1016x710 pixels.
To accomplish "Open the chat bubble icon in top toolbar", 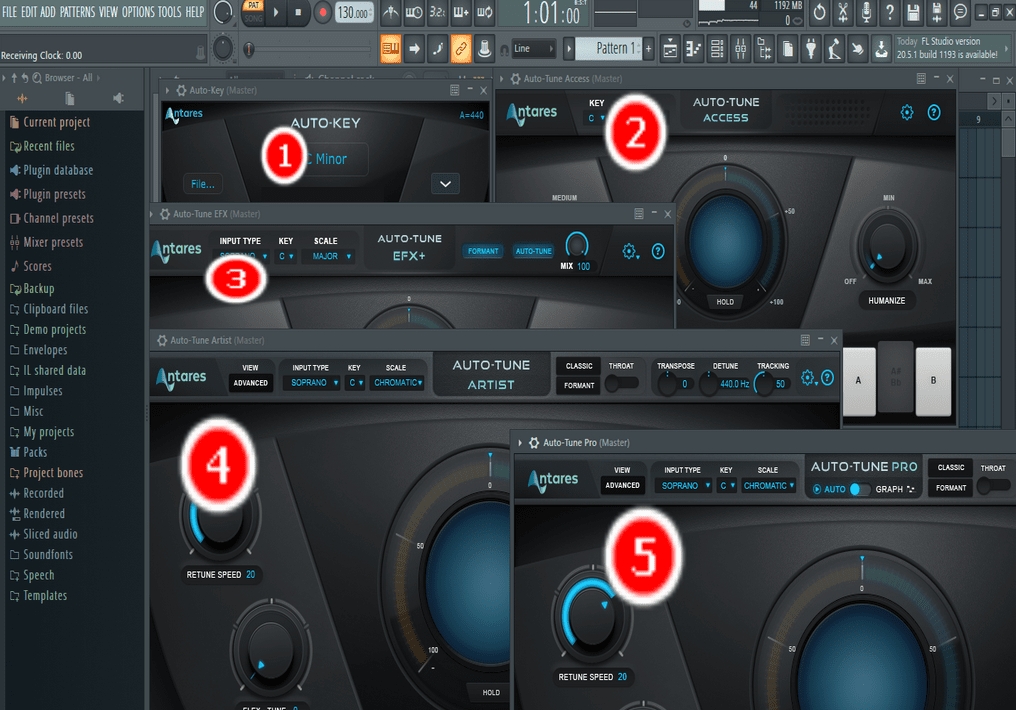I will point(960,12).
